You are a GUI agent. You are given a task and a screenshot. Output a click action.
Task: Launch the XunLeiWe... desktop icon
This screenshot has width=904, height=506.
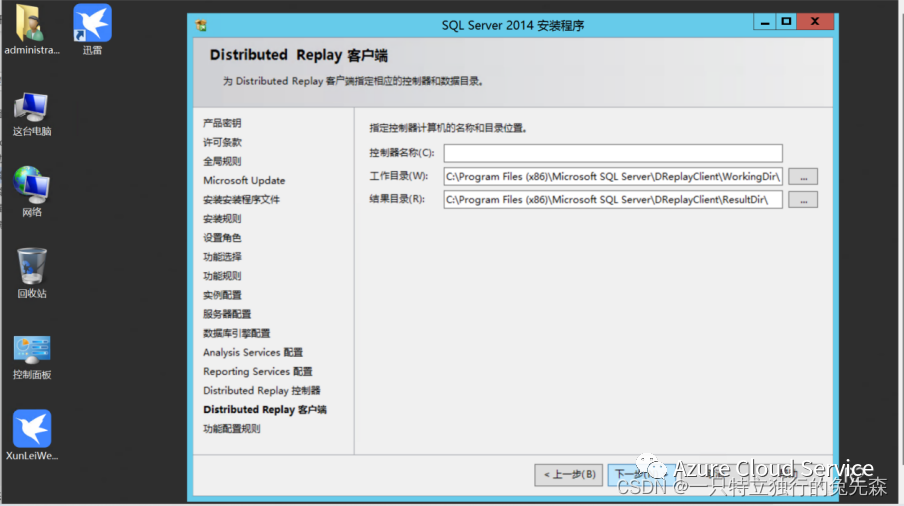point(32,435)
